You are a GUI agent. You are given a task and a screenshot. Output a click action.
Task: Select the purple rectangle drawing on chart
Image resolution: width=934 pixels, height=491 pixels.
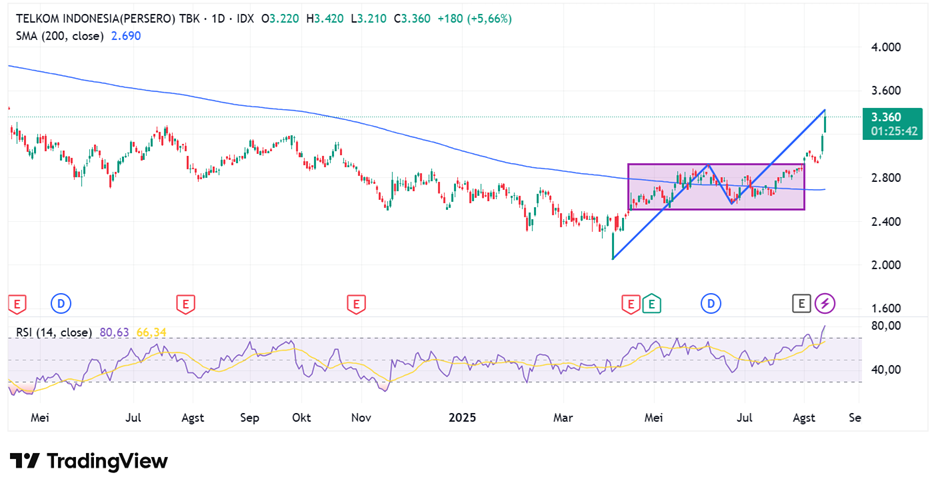click(x=716, y=165)
